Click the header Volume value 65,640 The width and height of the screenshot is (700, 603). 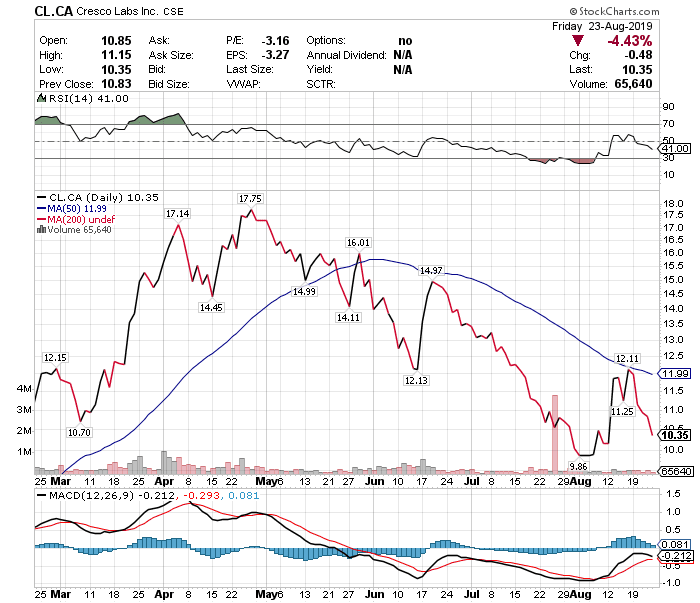[x=633, y=84]
